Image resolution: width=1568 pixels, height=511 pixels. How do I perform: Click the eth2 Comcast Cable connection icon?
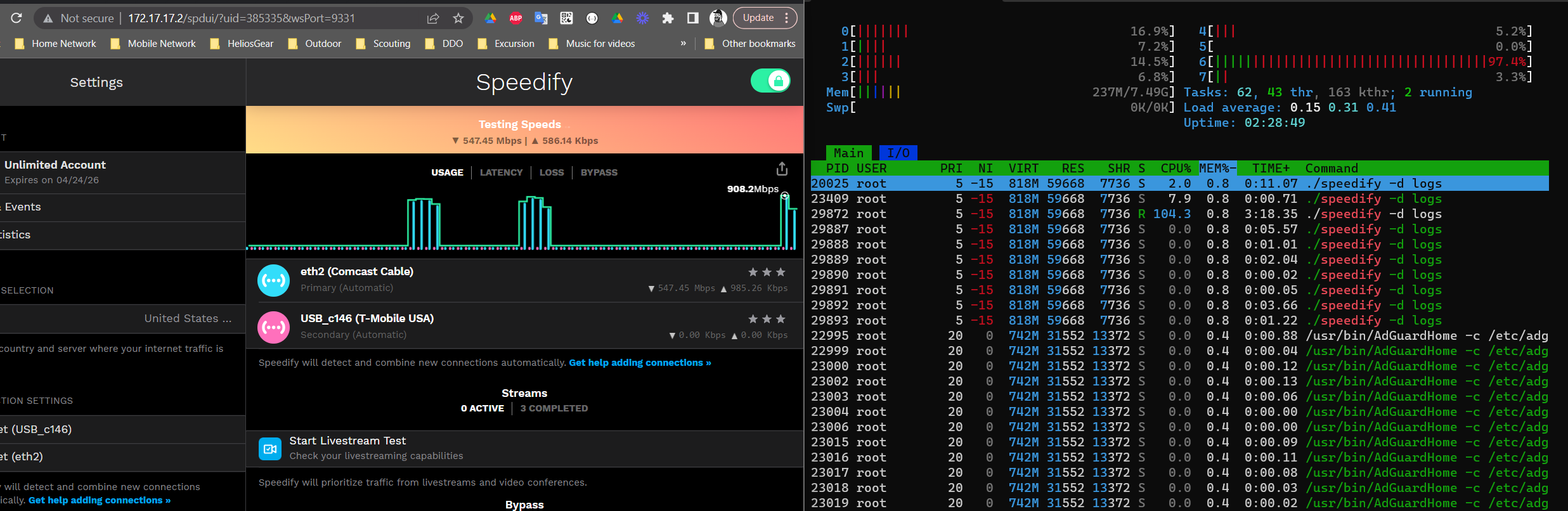click(x=274, y=280)
